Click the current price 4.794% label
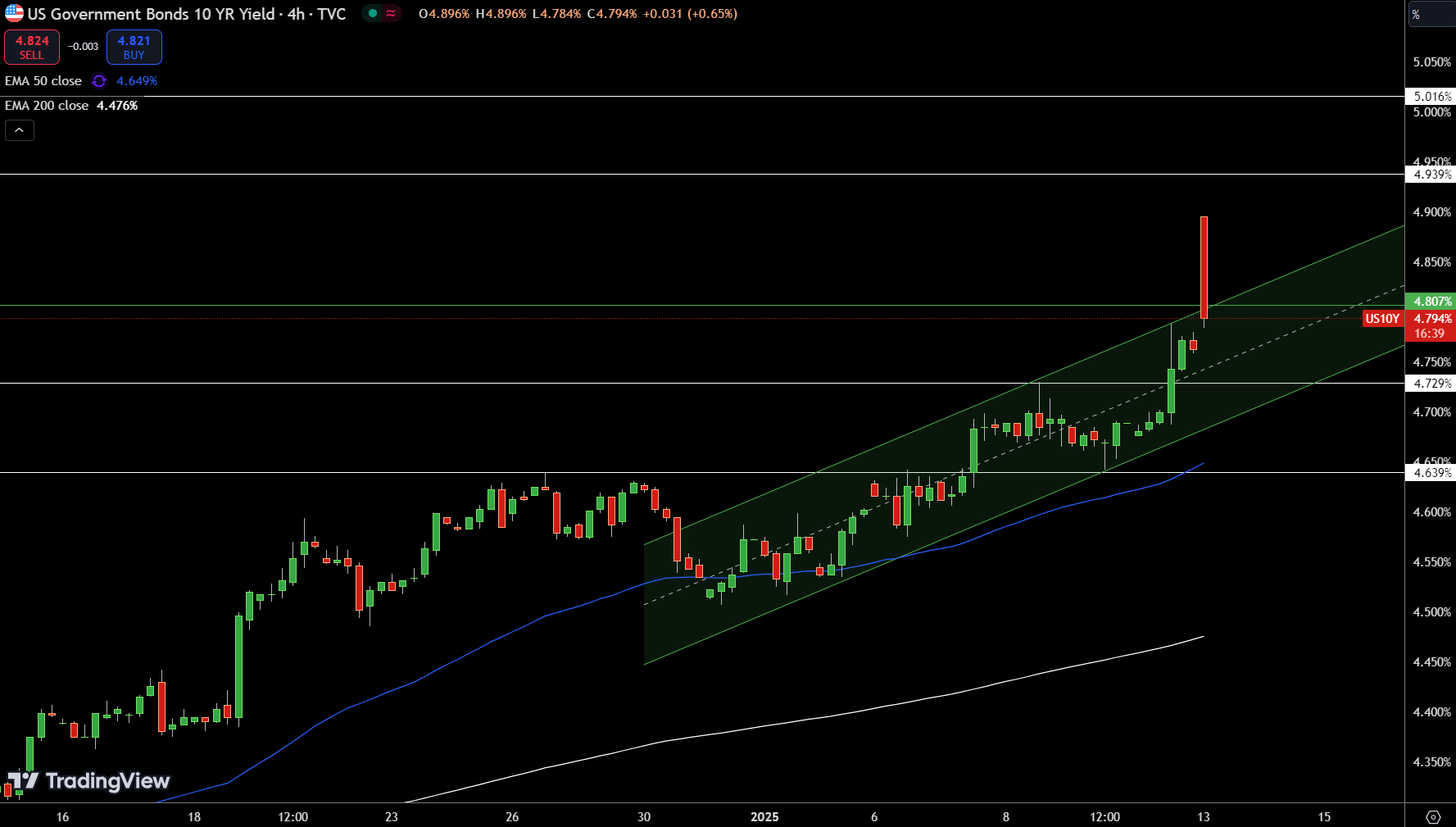The image size is (1456, 827). tap(1431, 319)
